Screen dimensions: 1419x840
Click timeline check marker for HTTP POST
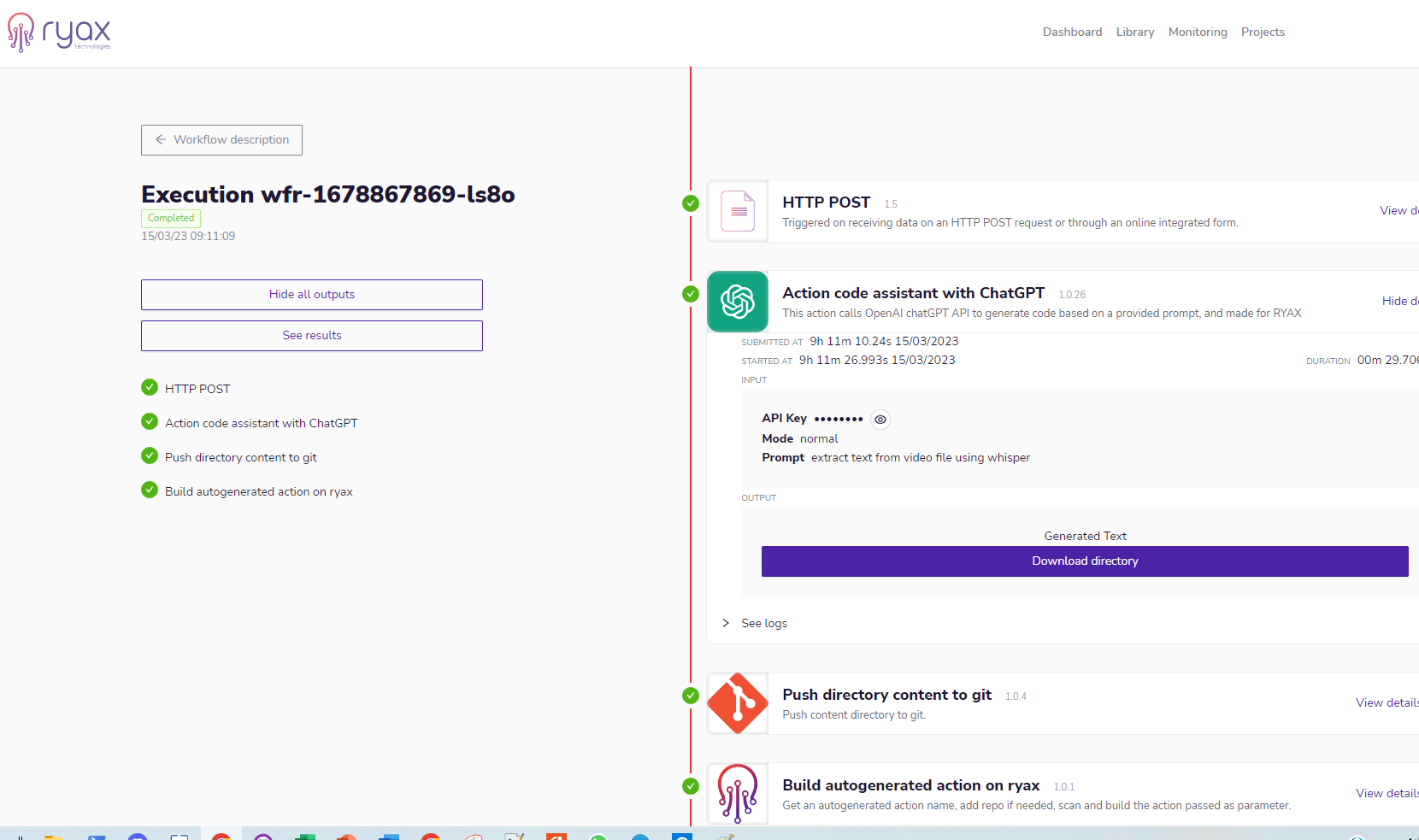point(691,203)
